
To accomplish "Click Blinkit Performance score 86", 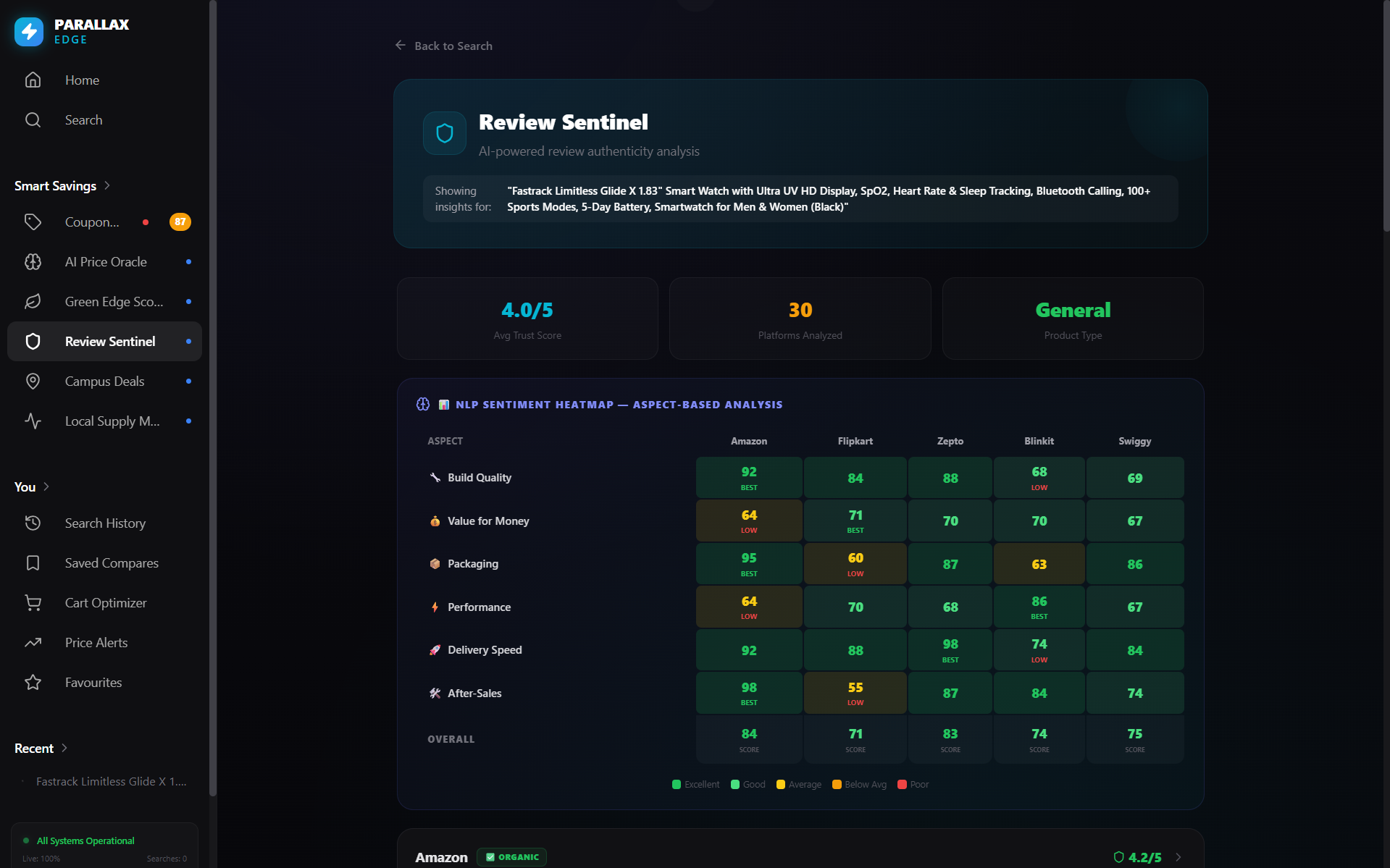I will pyautogui.click(x=1039, y=607).
